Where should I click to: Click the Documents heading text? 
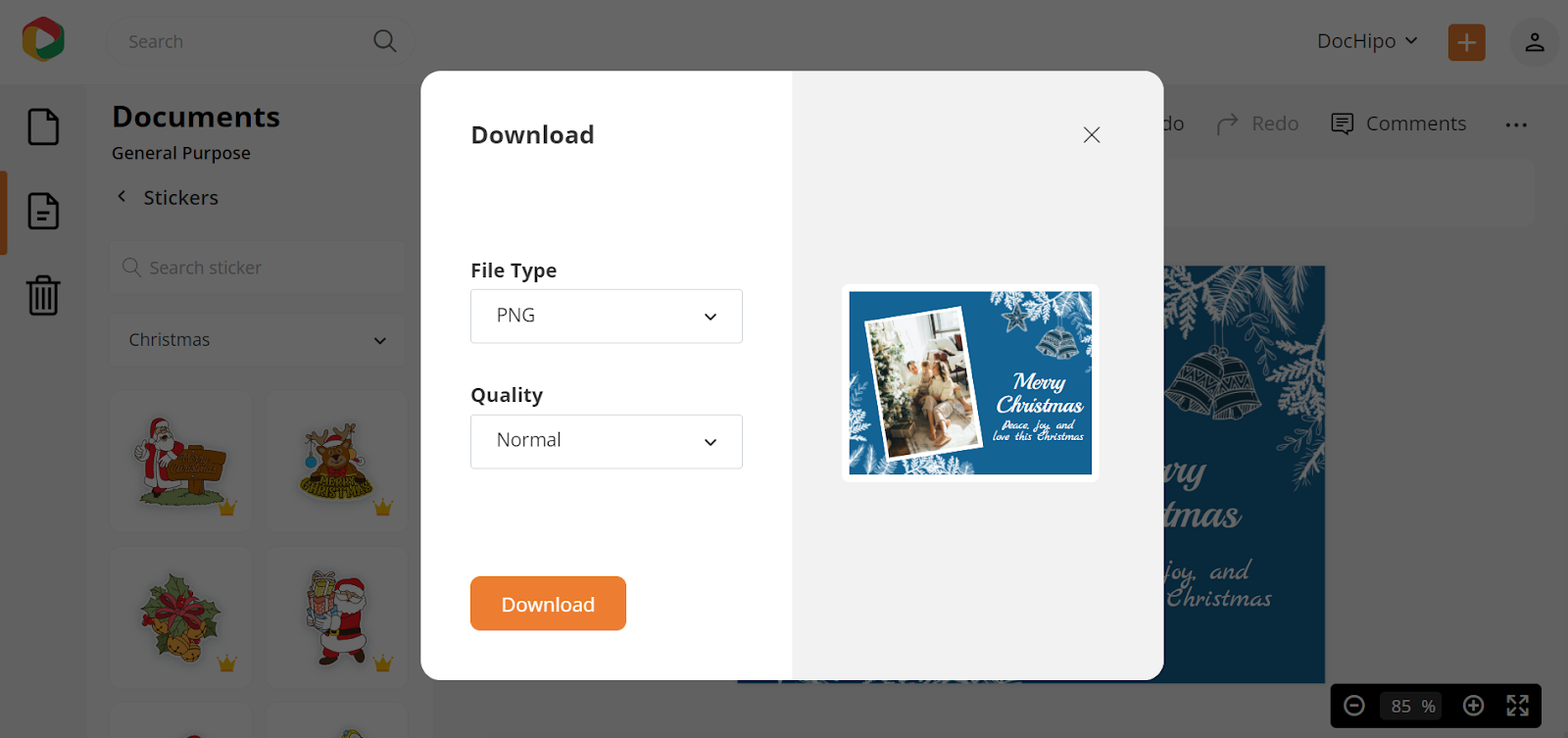[x=196, y=117]
